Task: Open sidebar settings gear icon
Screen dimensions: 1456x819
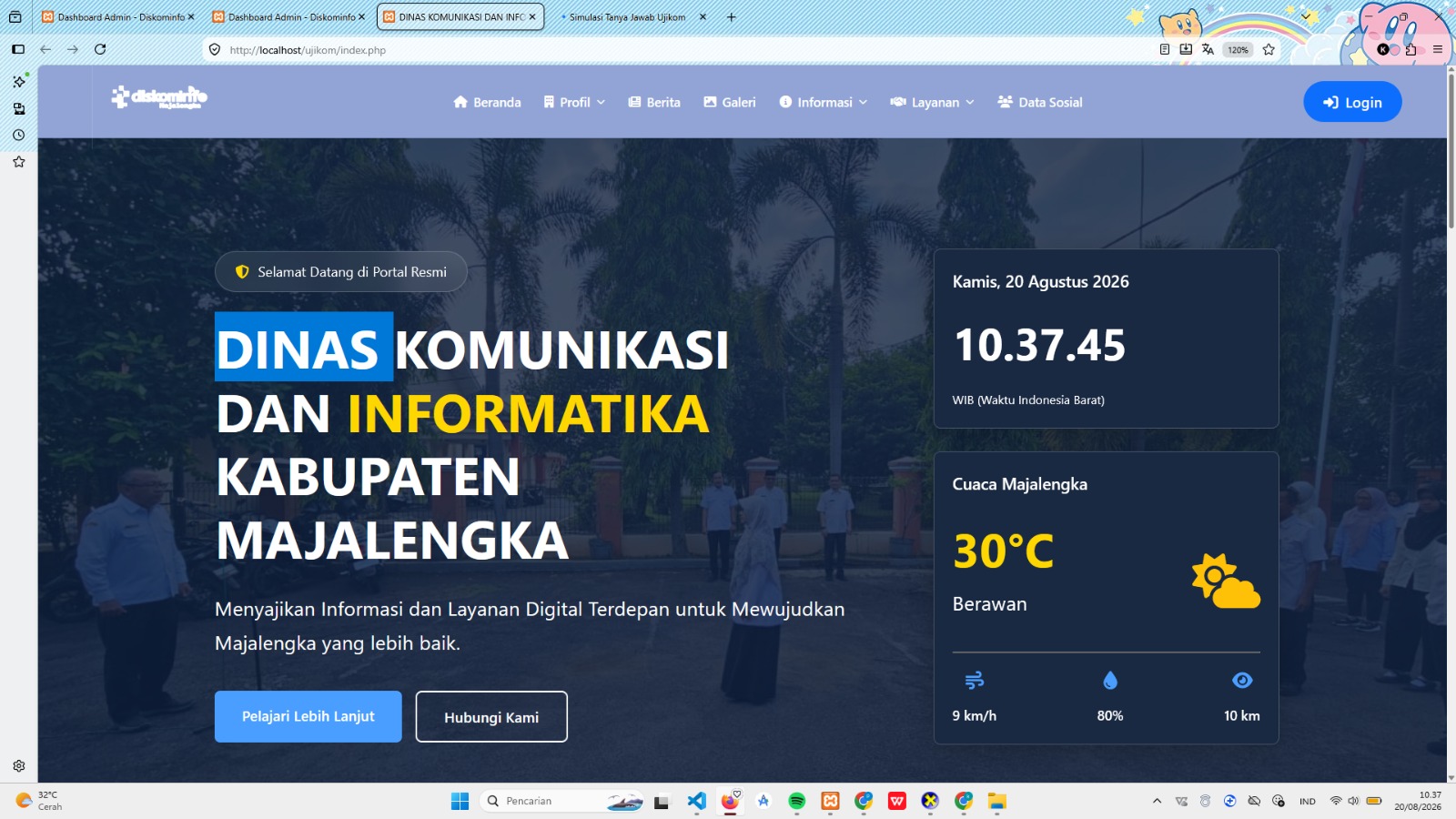Action: (x=18, y=766)
